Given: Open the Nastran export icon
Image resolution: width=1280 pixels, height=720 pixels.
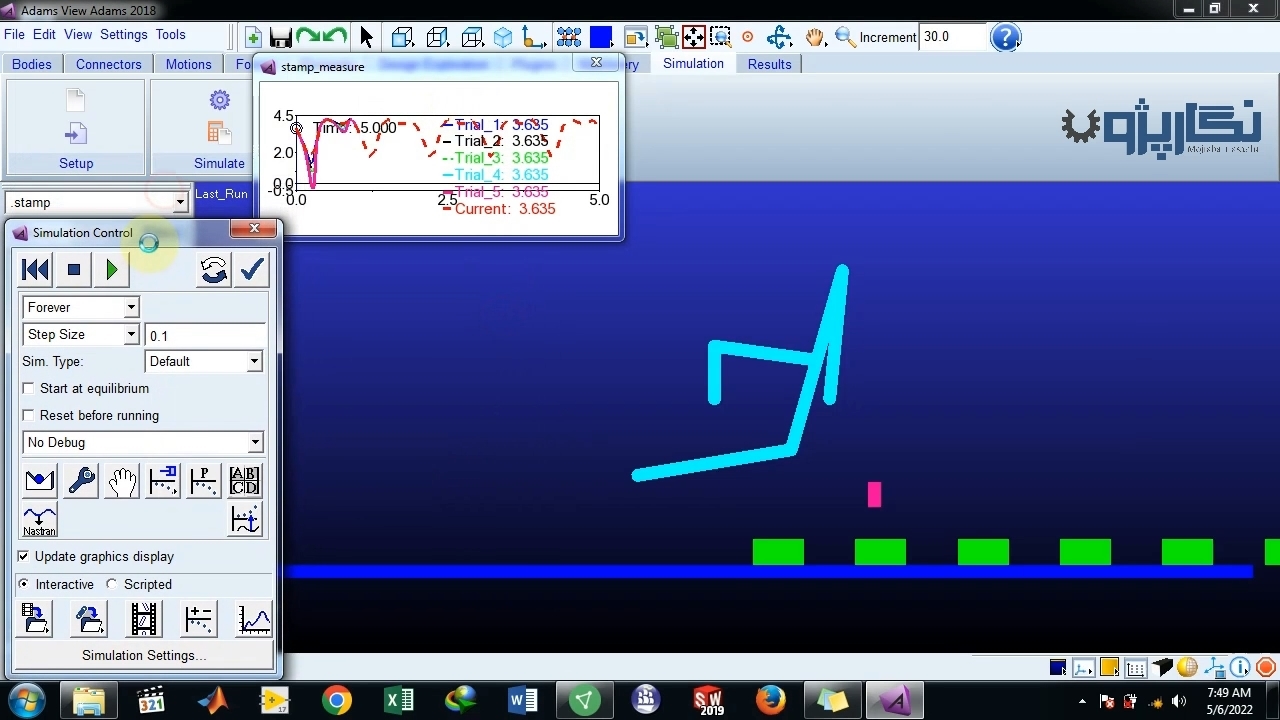Looking at the screenshot, I should (40, 521).
